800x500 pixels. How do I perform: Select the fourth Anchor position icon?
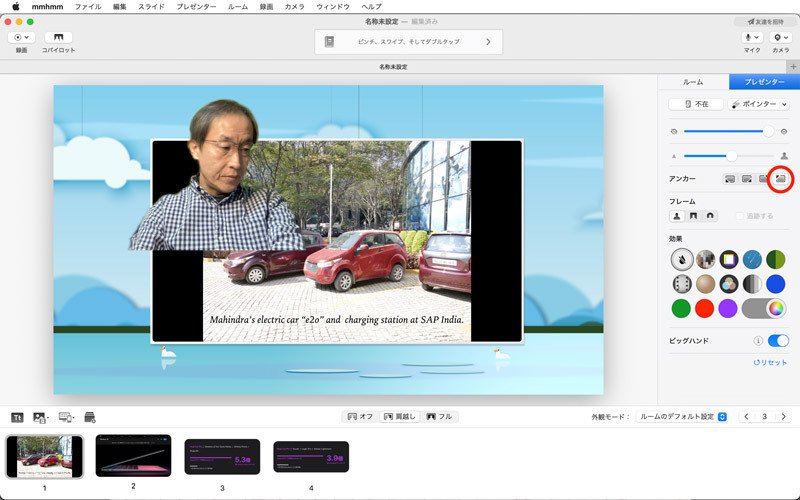pos(780,179)
